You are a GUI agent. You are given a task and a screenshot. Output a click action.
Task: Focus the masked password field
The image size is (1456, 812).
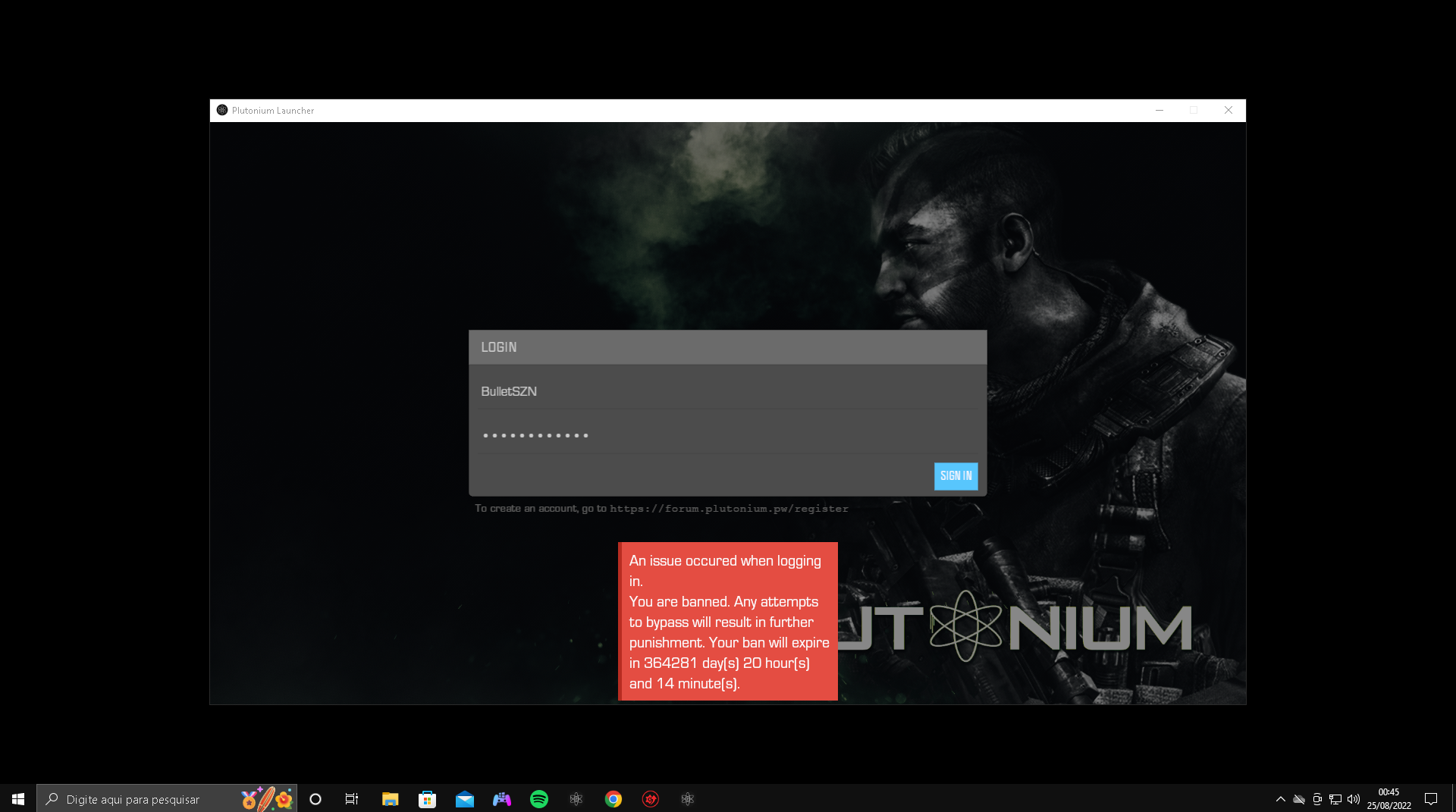point(728,435)
